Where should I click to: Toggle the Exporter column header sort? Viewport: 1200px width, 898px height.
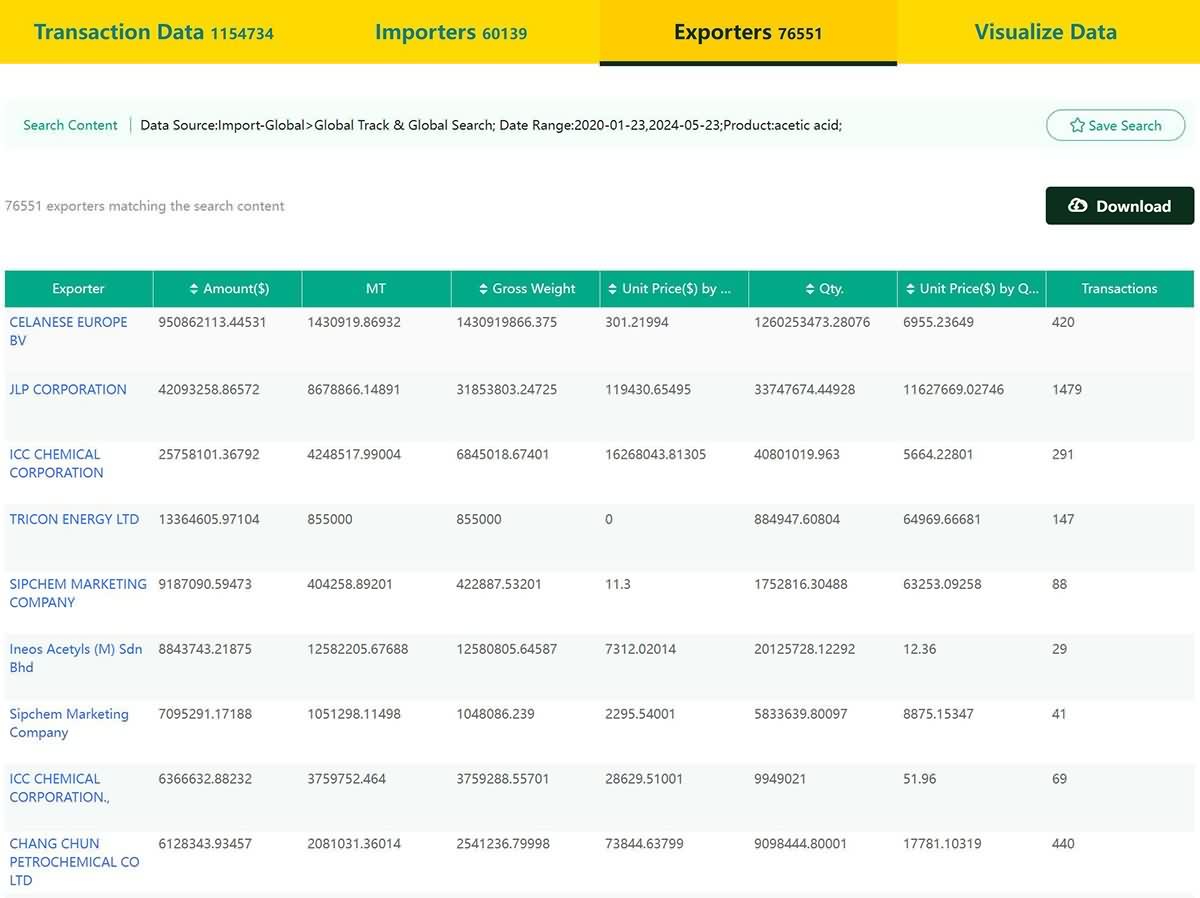pos(78,288)
